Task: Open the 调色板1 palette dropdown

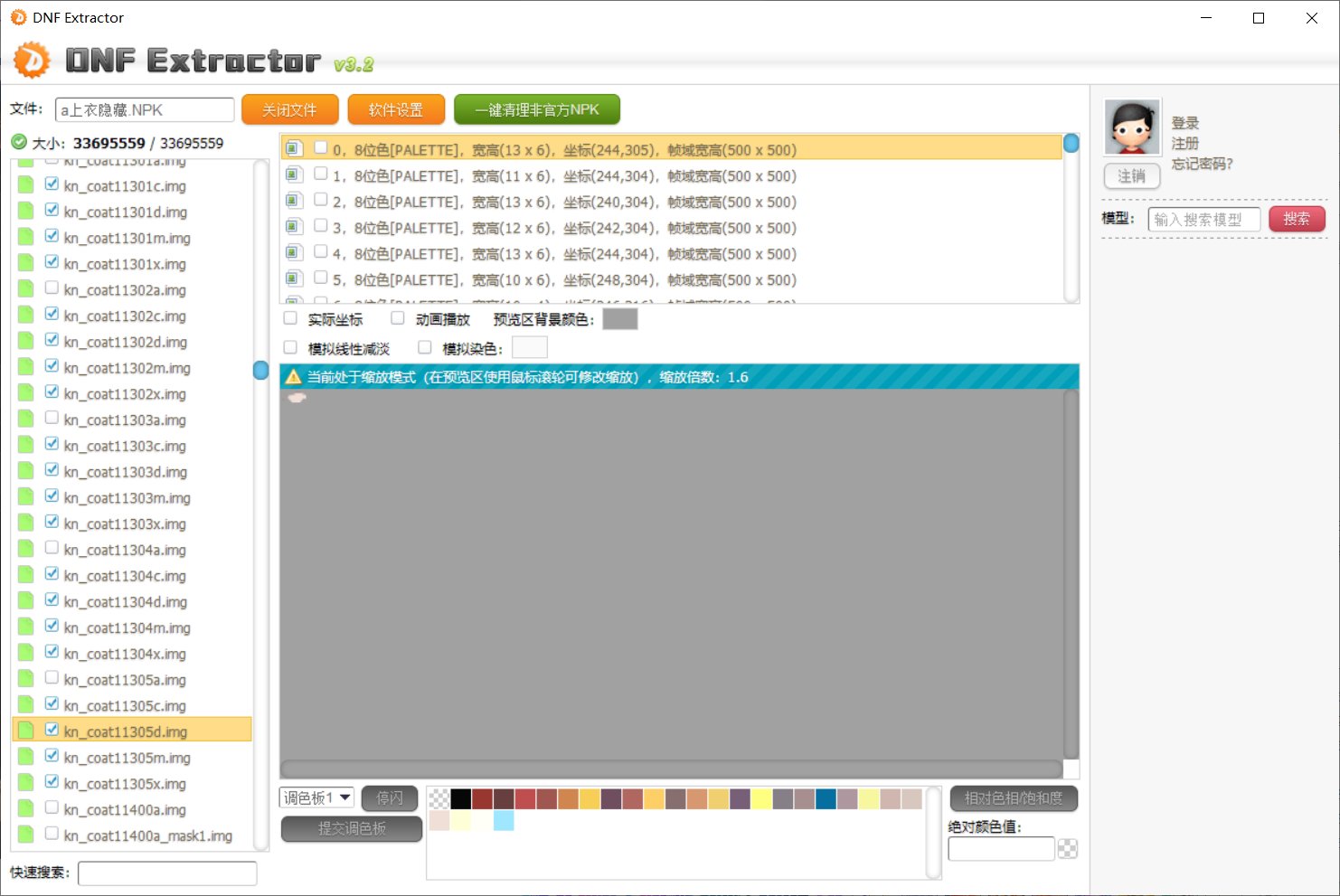Action: point(316,797)
